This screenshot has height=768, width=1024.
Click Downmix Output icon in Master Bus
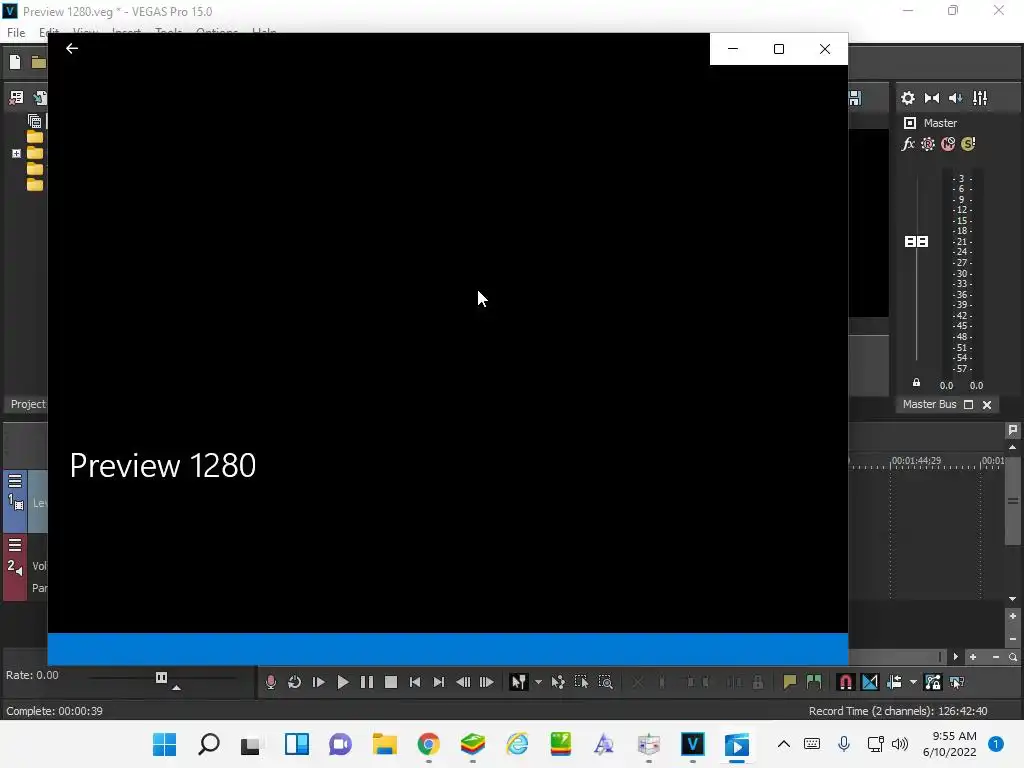[932, 98]
